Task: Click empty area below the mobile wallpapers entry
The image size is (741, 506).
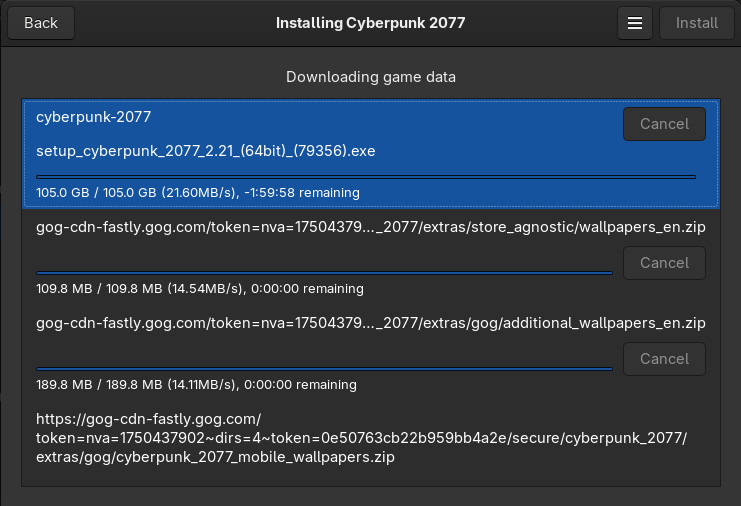Action: point(370,476)
